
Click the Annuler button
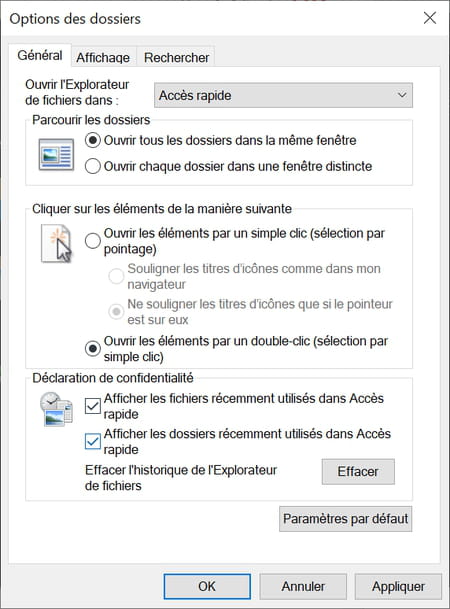[x=303, y=586]
